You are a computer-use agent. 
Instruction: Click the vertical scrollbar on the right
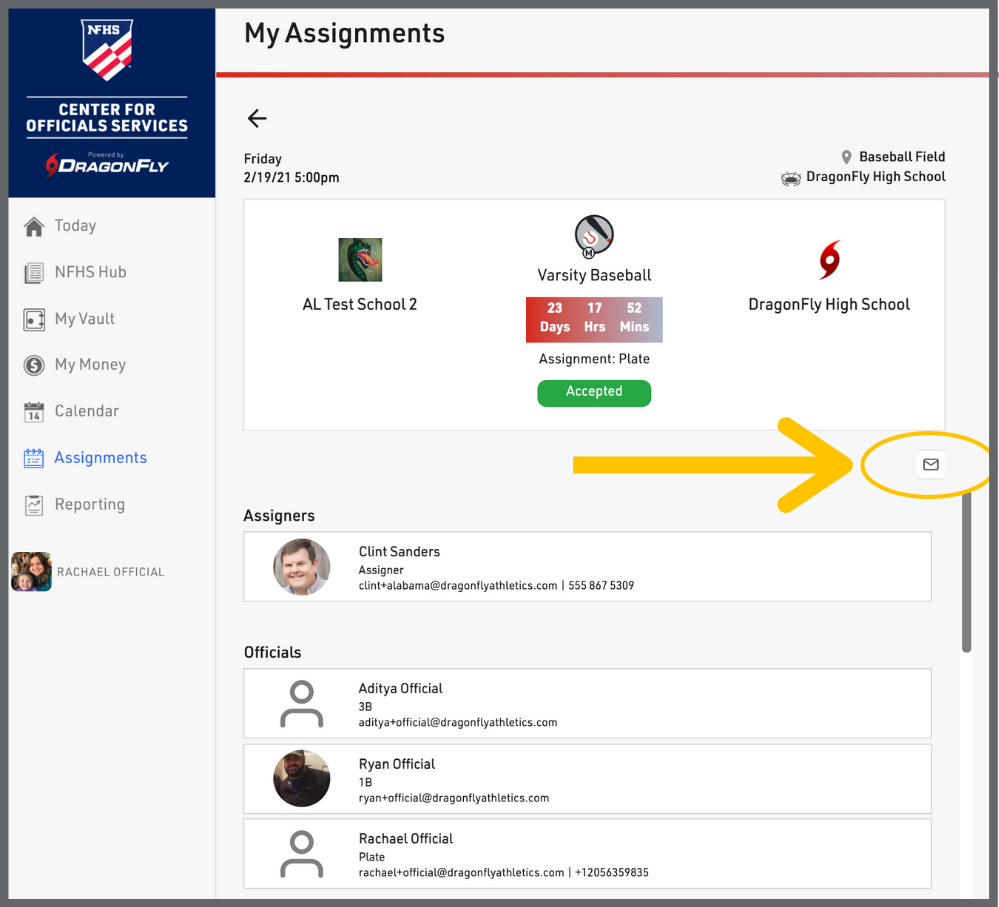click(x=966, y=570)
